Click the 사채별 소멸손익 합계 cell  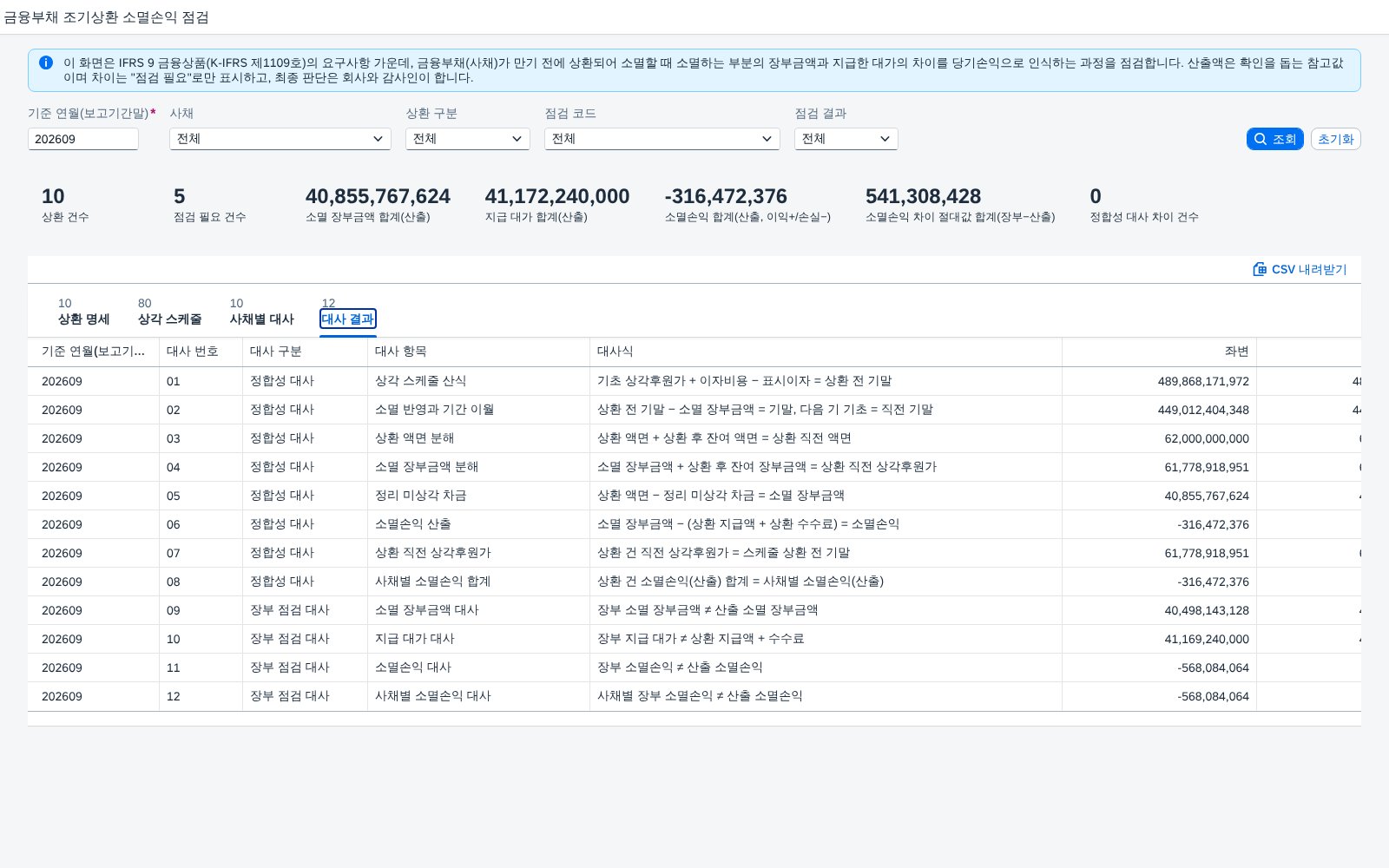tap(479, 582)
